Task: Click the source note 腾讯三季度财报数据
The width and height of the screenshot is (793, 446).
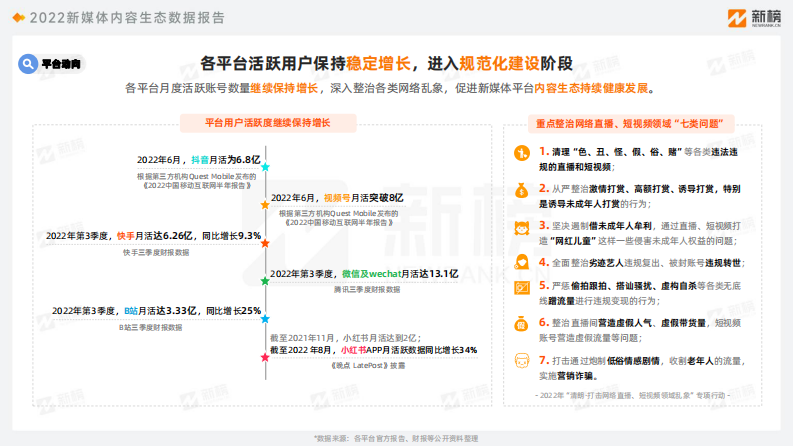Action: (367, 290)
